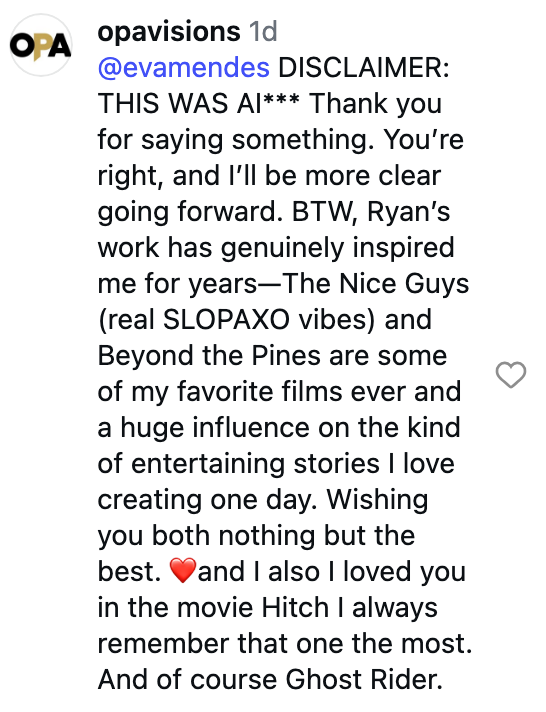Click the 'THIS WAS AI***' text

[199, 103]
